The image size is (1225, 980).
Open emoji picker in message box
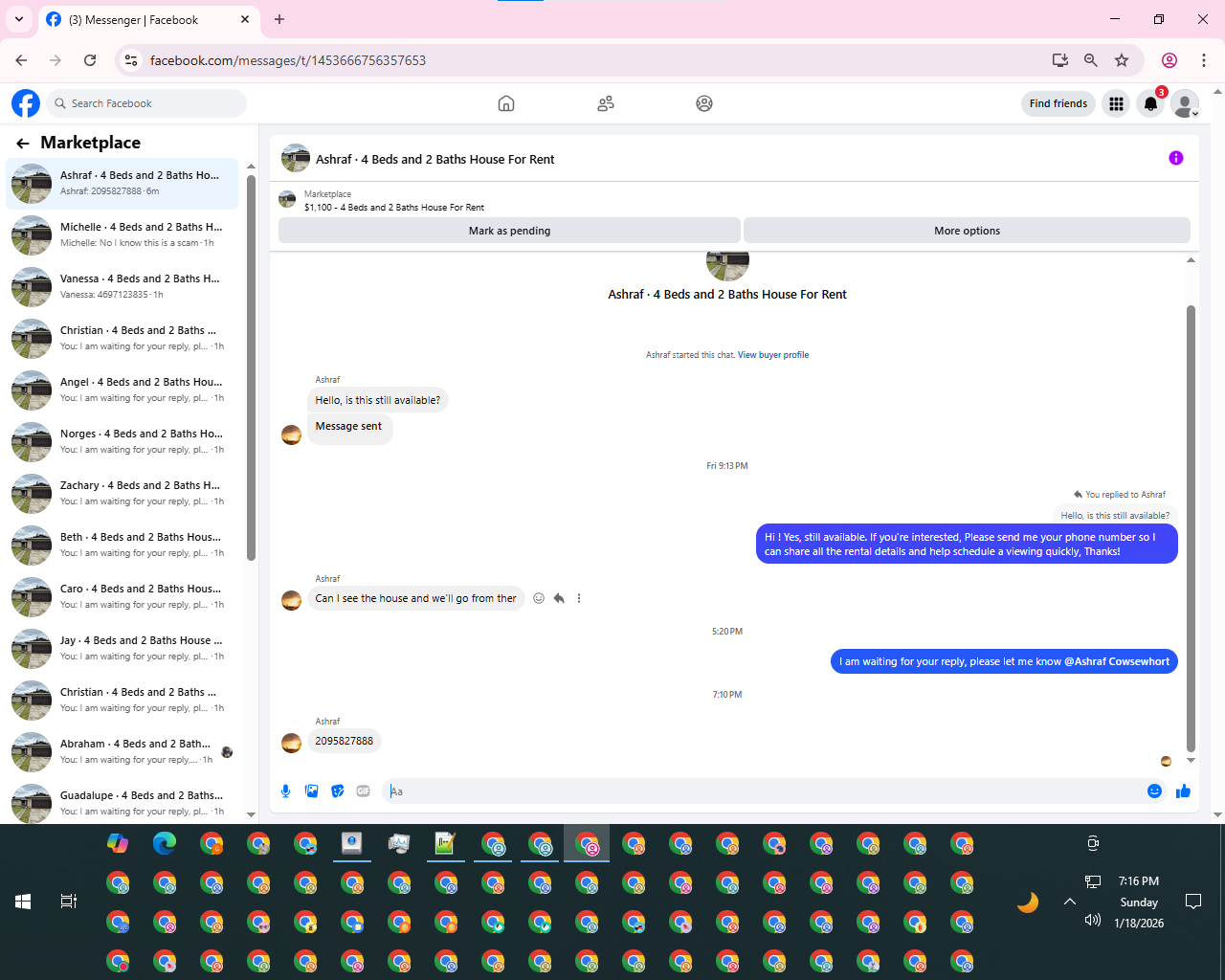1154,791
